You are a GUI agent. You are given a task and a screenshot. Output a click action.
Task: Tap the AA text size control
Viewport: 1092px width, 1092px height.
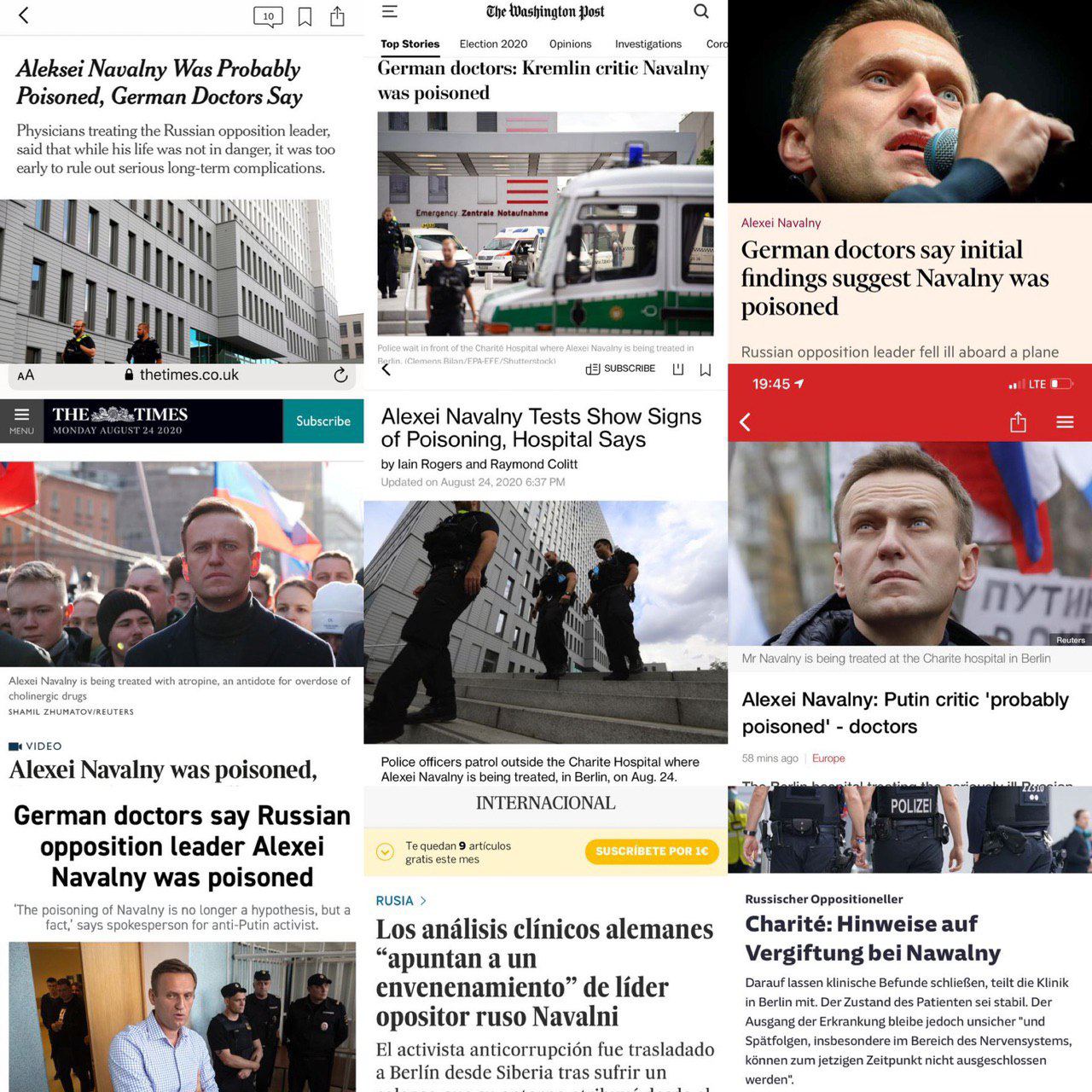(x=26, y=375)
